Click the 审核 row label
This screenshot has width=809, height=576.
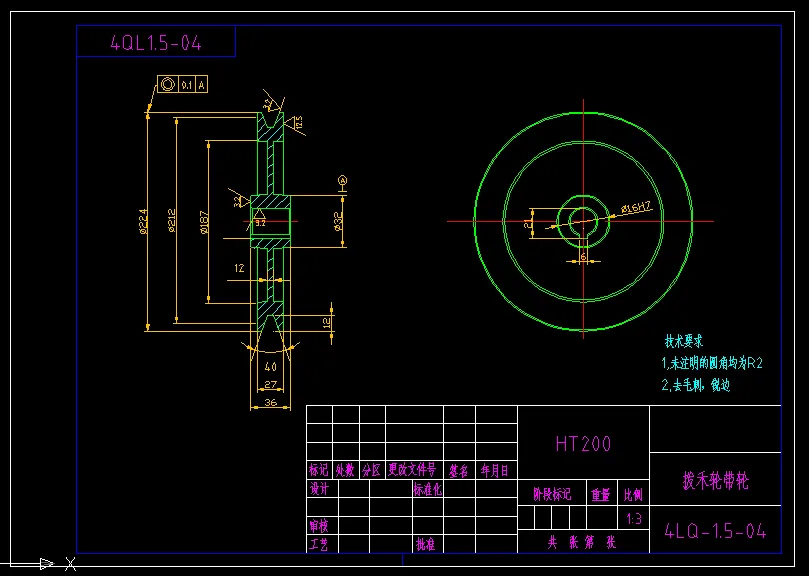coord(318,526)
